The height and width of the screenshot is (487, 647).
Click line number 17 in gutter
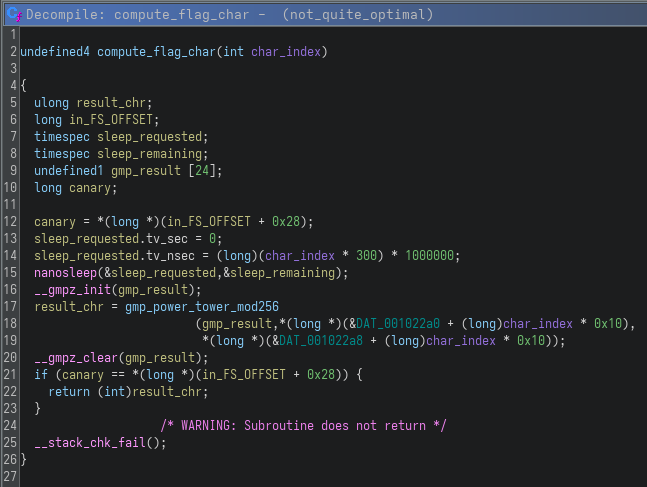pos(10,307)
